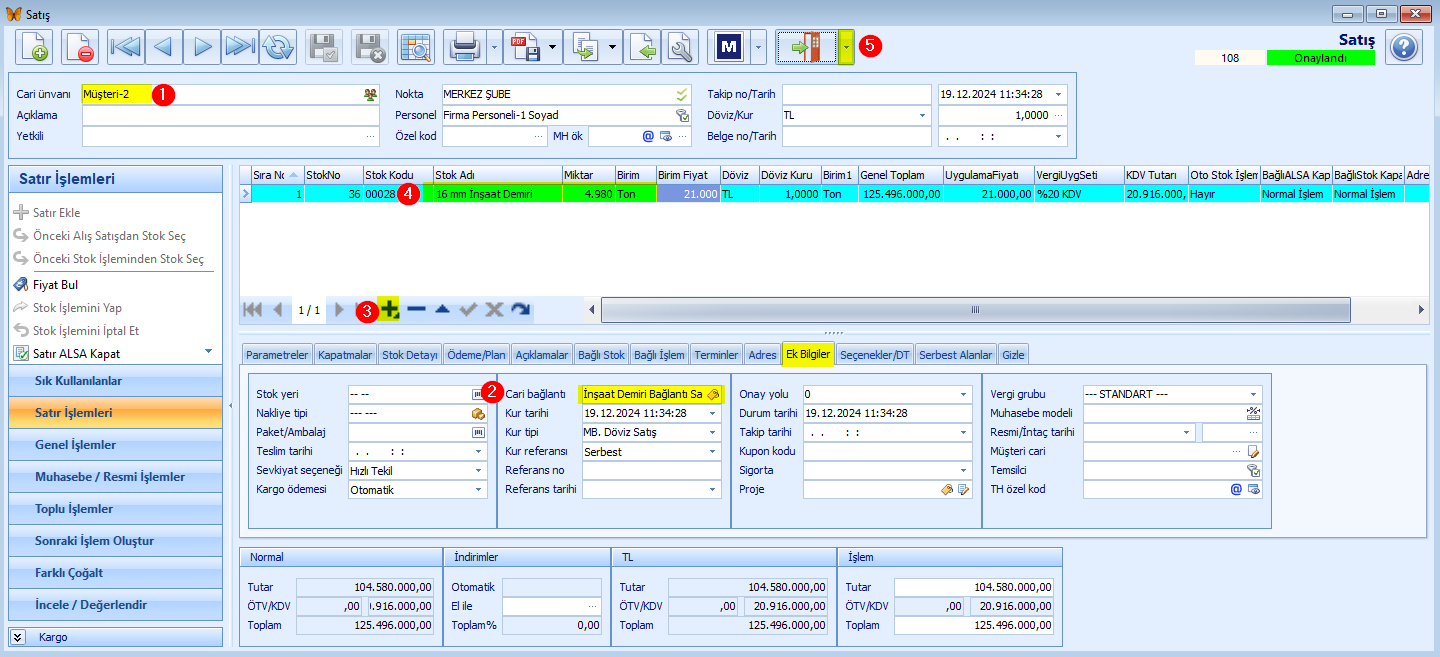Screen dimensions: 1440x657
Task: Go to the previous record
Action: point(163,47)
